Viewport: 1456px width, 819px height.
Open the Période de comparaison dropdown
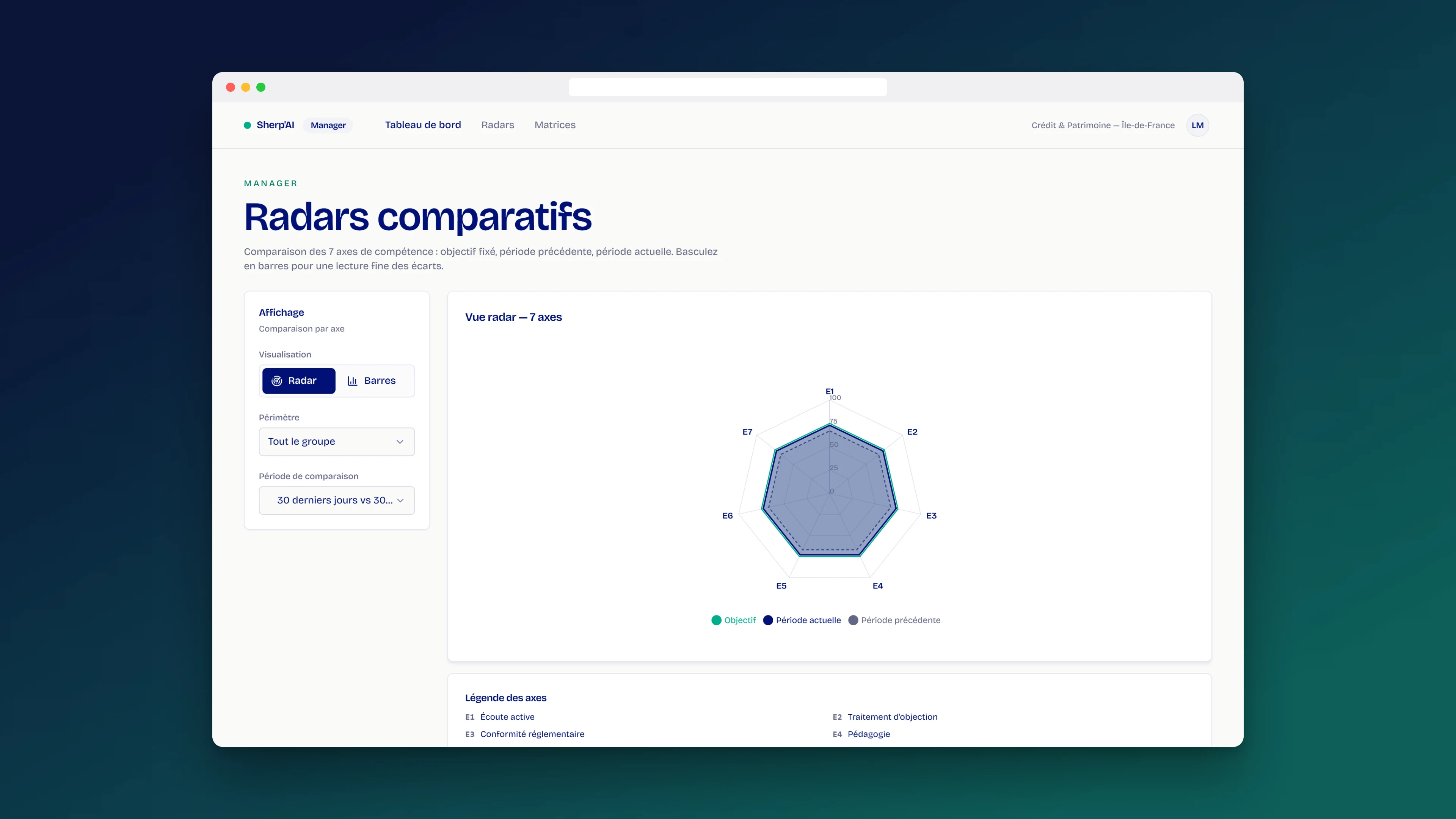click(x=336, y=500)
